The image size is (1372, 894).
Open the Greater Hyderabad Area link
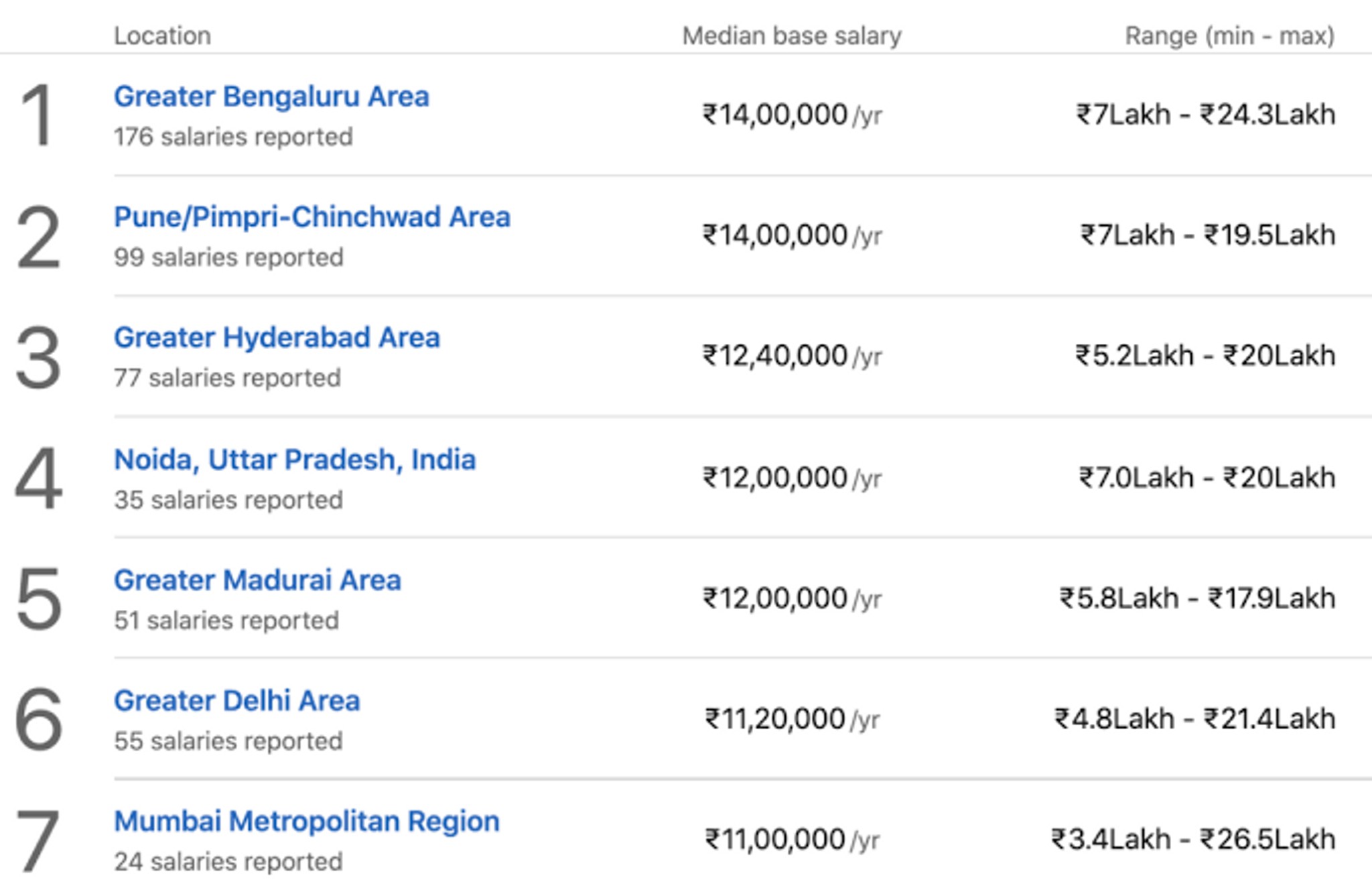coord(277,338)
